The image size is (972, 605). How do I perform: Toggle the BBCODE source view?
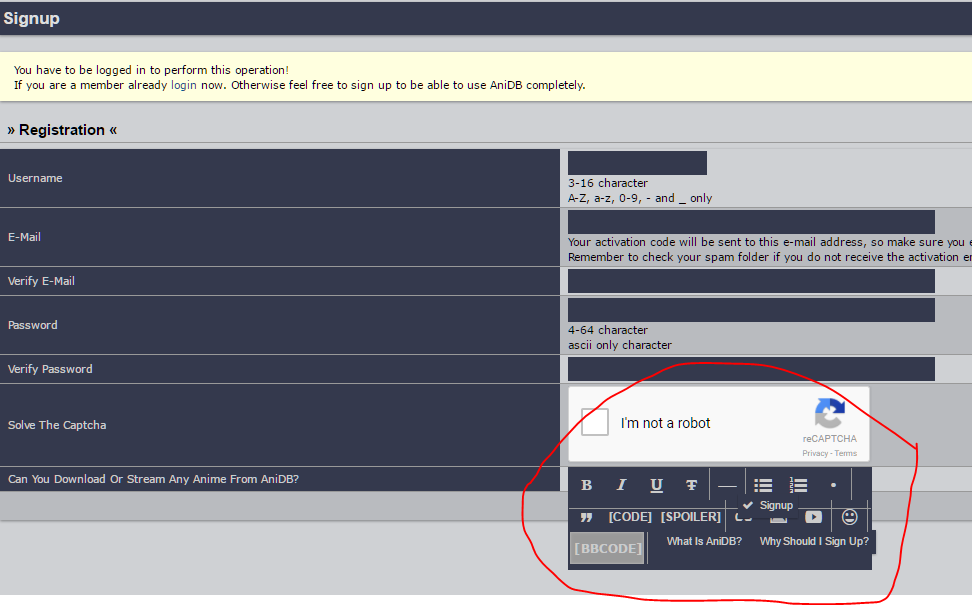click(x=606, y=548)
